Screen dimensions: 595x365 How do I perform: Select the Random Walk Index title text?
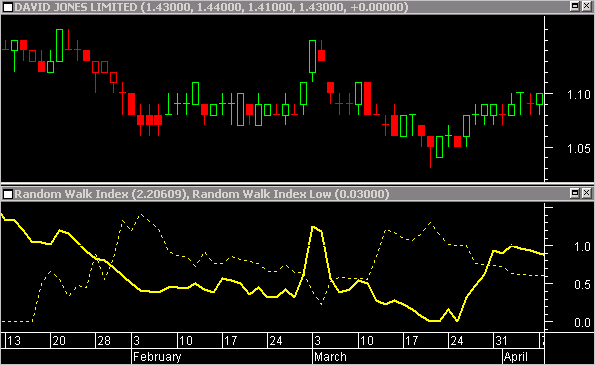[x=201, y=194]
